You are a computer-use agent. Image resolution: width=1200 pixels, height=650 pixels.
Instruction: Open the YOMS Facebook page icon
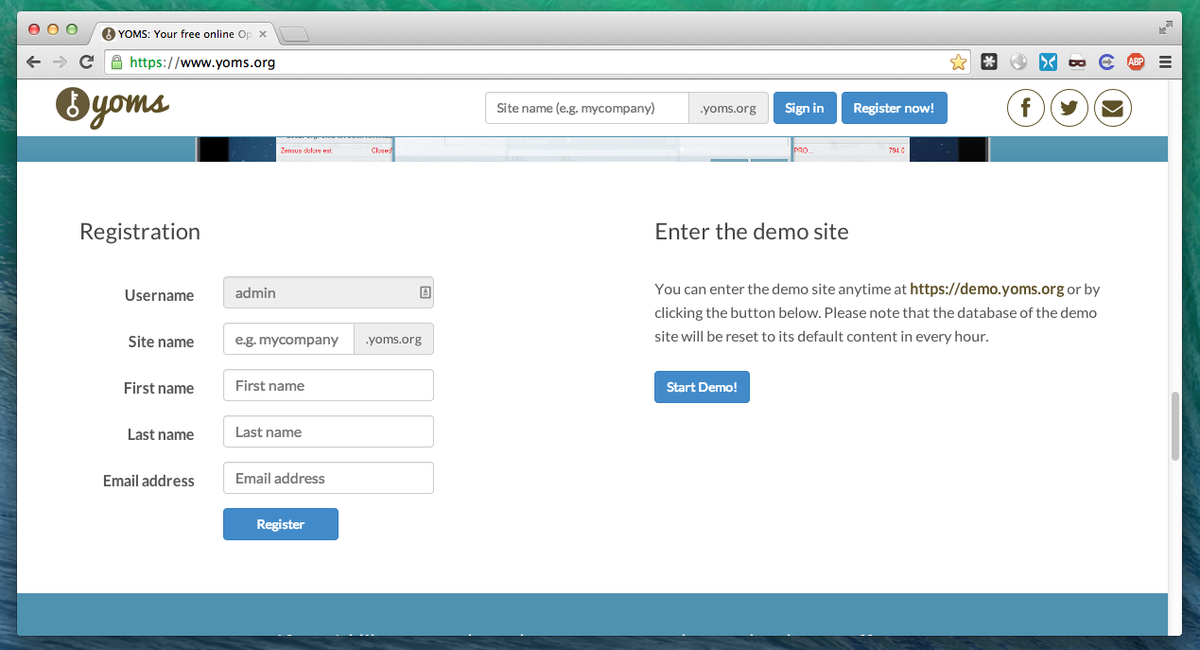coord(1026,108)
